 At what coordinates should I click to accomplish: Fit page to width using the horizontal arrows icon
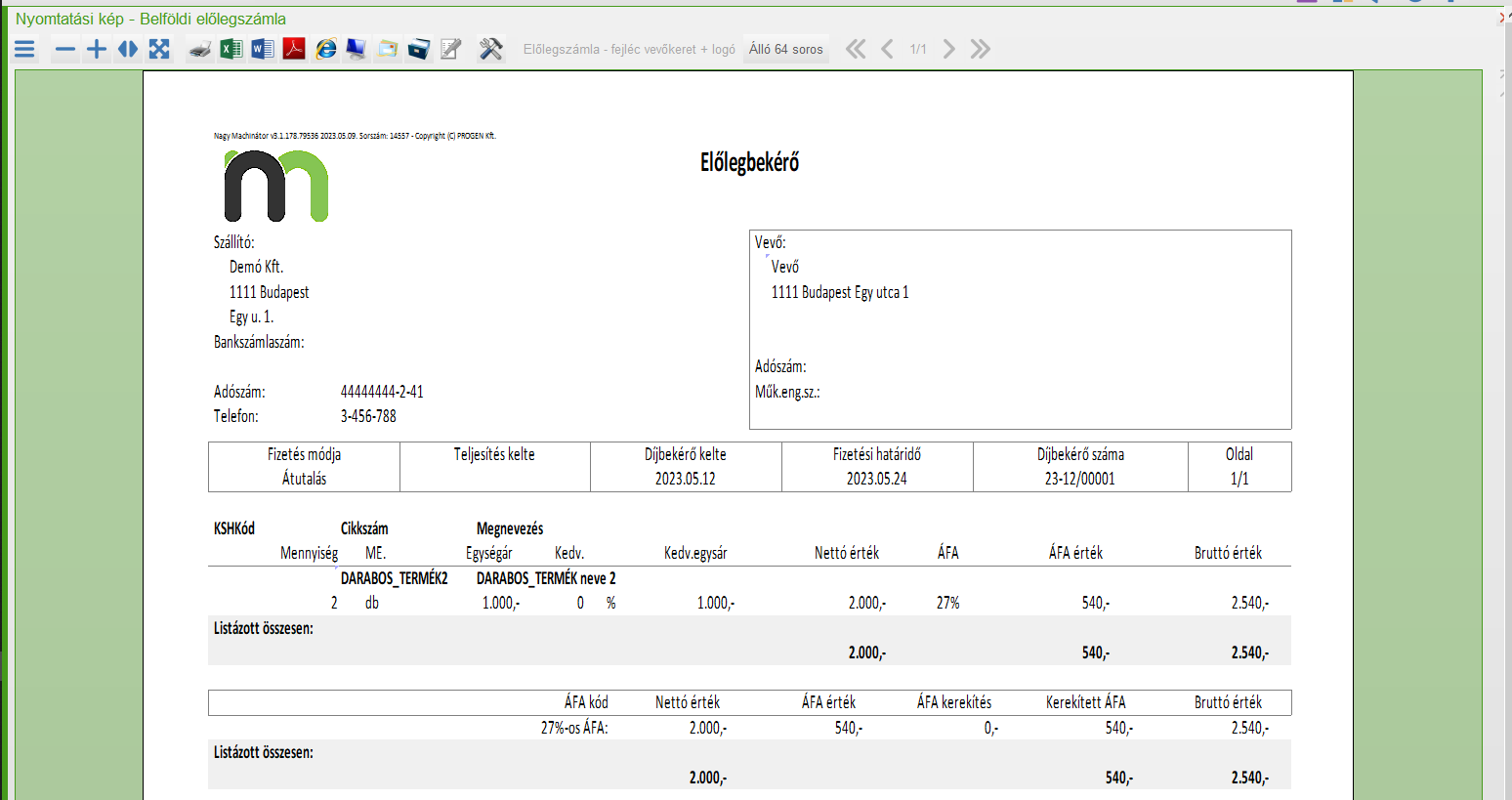[128, 49]
